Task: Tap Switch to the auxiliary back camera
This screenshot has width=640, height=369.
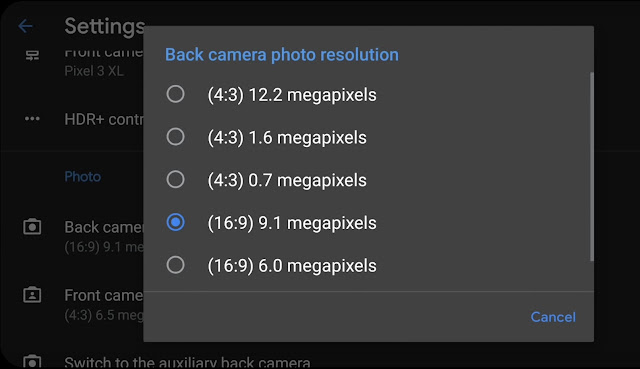Action: click(187, 362)
